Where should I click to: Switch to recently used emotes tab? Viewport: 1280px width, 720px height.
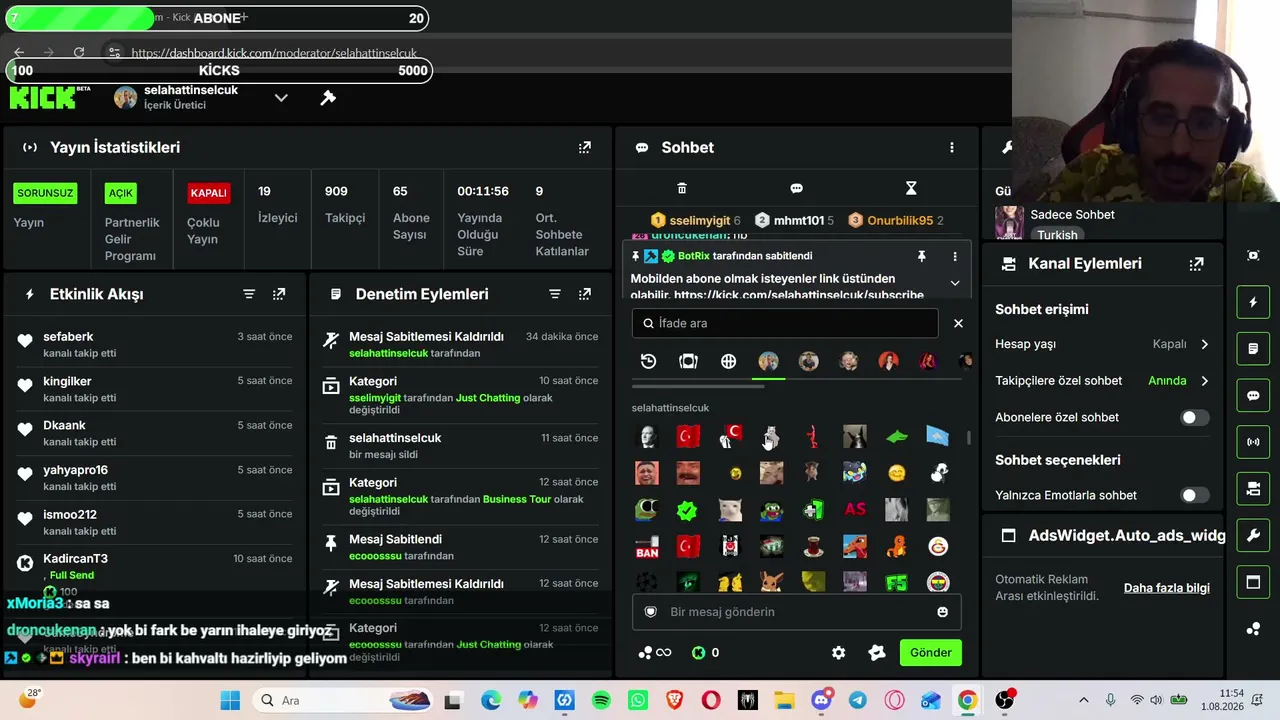[x=648, y=361]
